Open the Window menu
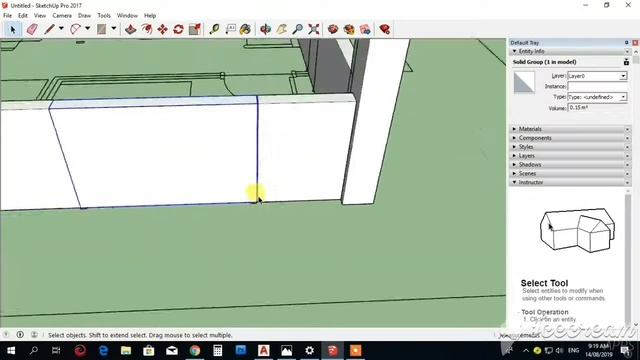This screenshot has height=360, width=640. [x=127, y=16]
